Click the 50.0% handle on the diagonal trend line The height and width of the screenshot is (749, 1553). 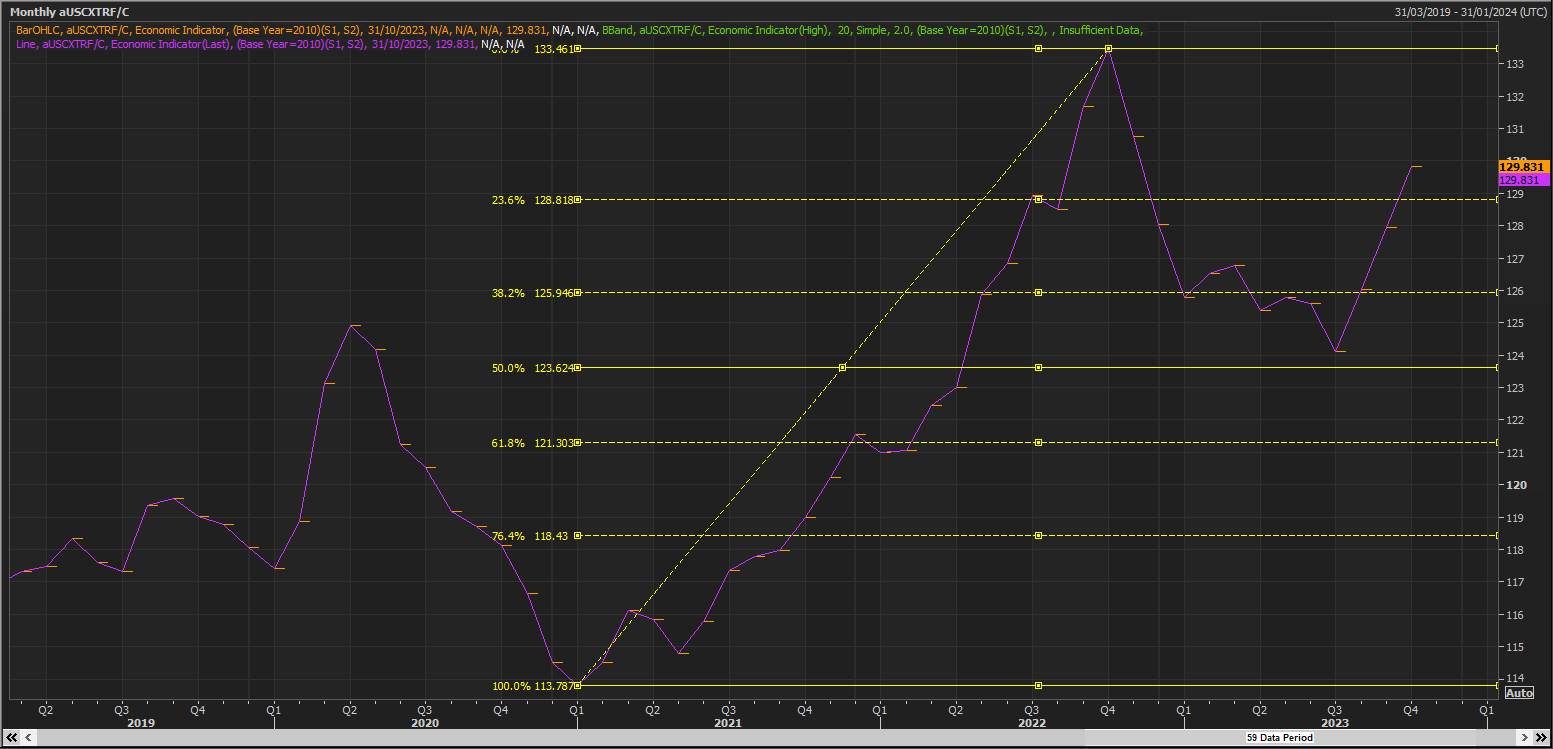(x=842, y=367)
